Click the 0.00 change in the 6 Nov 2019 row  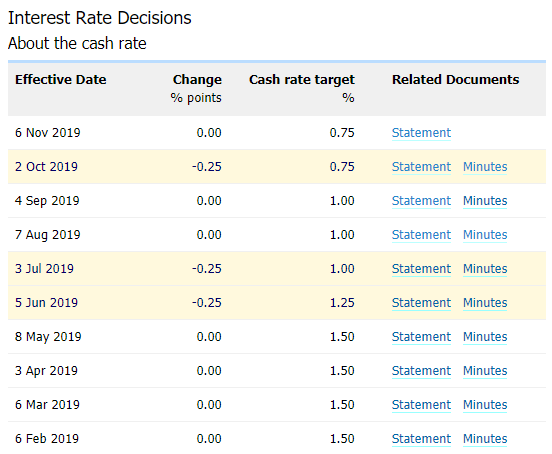point(209,133)
